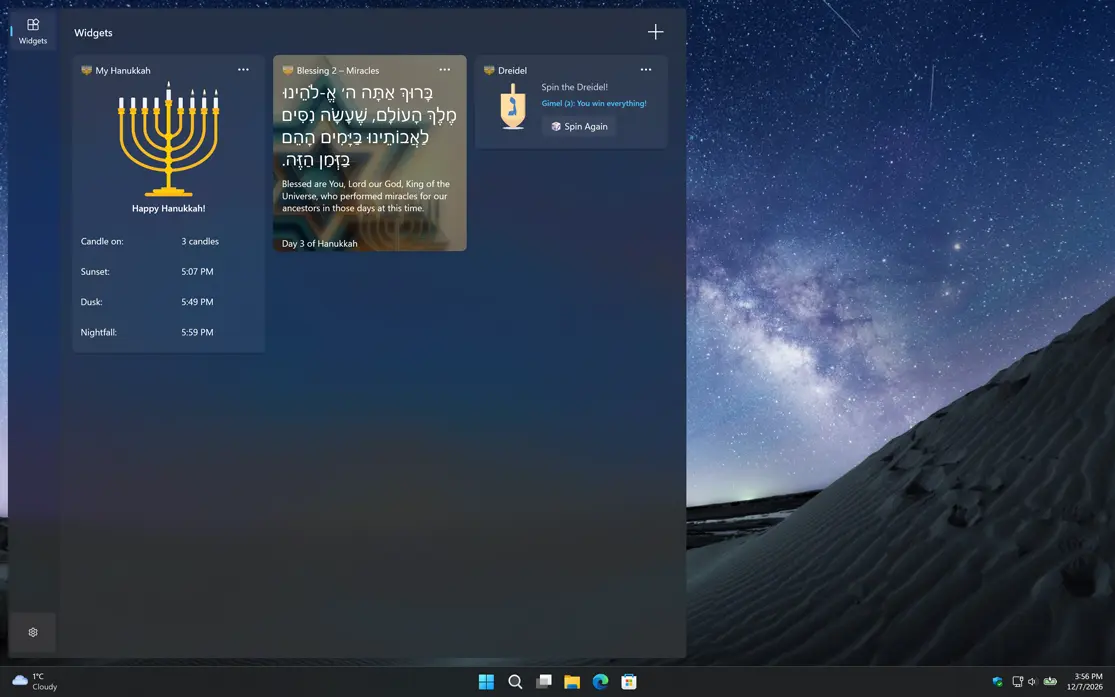Viewport: 1115px width, 697px height.
Task: Add a new widget with the plus button
Action: click(x=655, y=32)
